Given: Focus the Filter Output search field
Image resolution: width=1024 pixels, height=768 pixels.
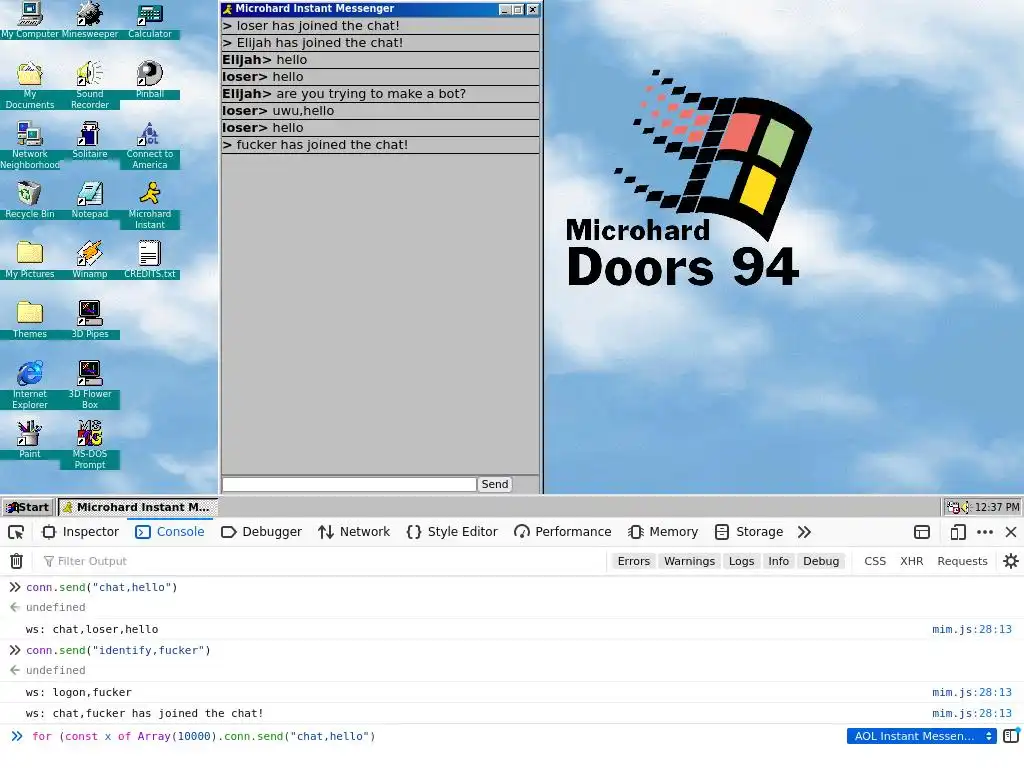Looking at the screenshot, I should (x=325, y=561).
